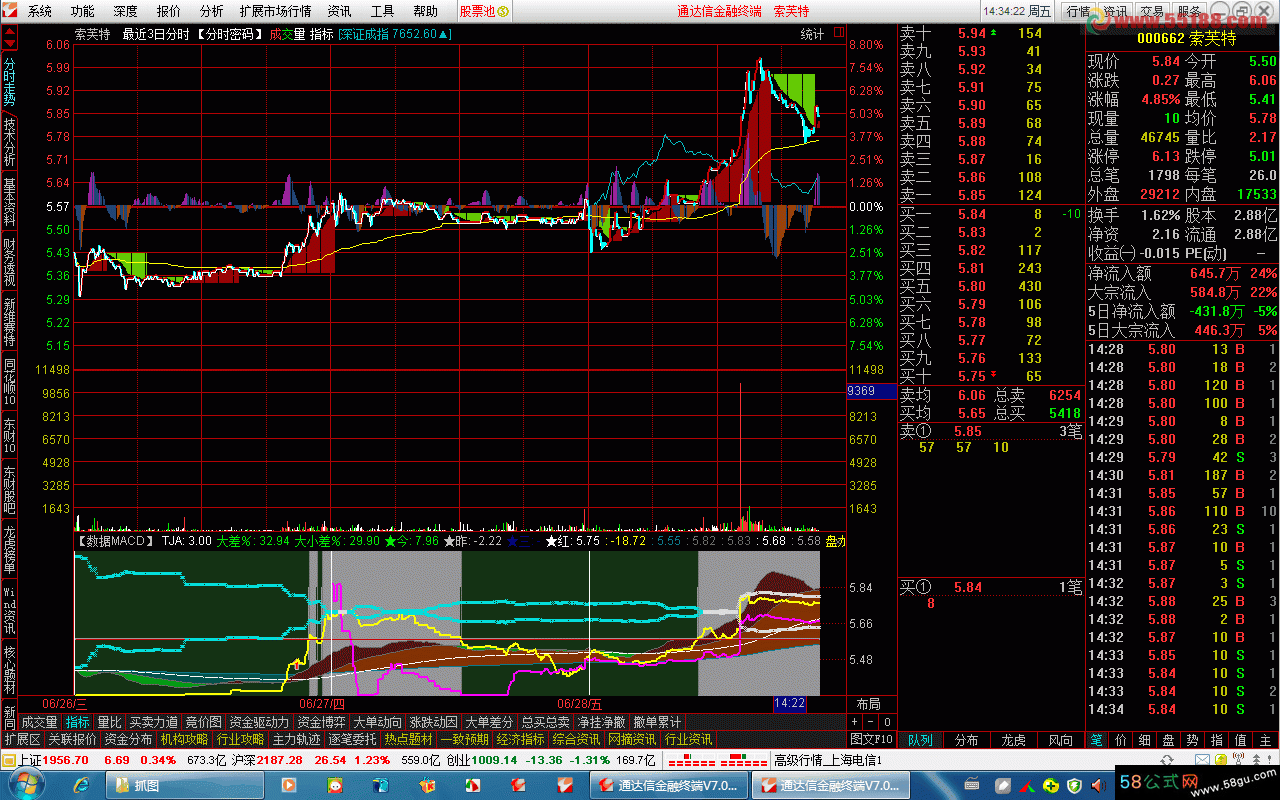Open the 机构攻略 tab in bottom row
Image resolution: width=1280 pixels, height=800 pixels.
pos(184,739)
